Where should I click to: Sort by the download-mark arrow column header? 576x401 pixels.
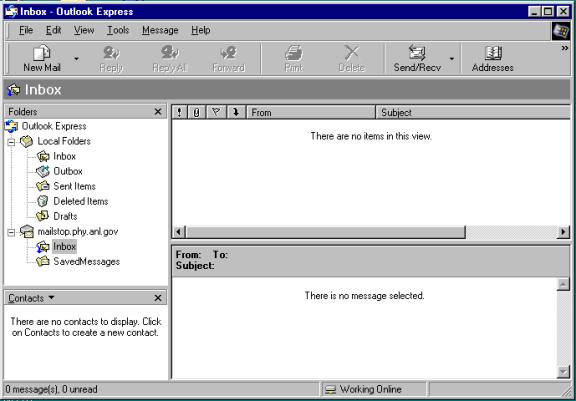[x=236, y=112]
